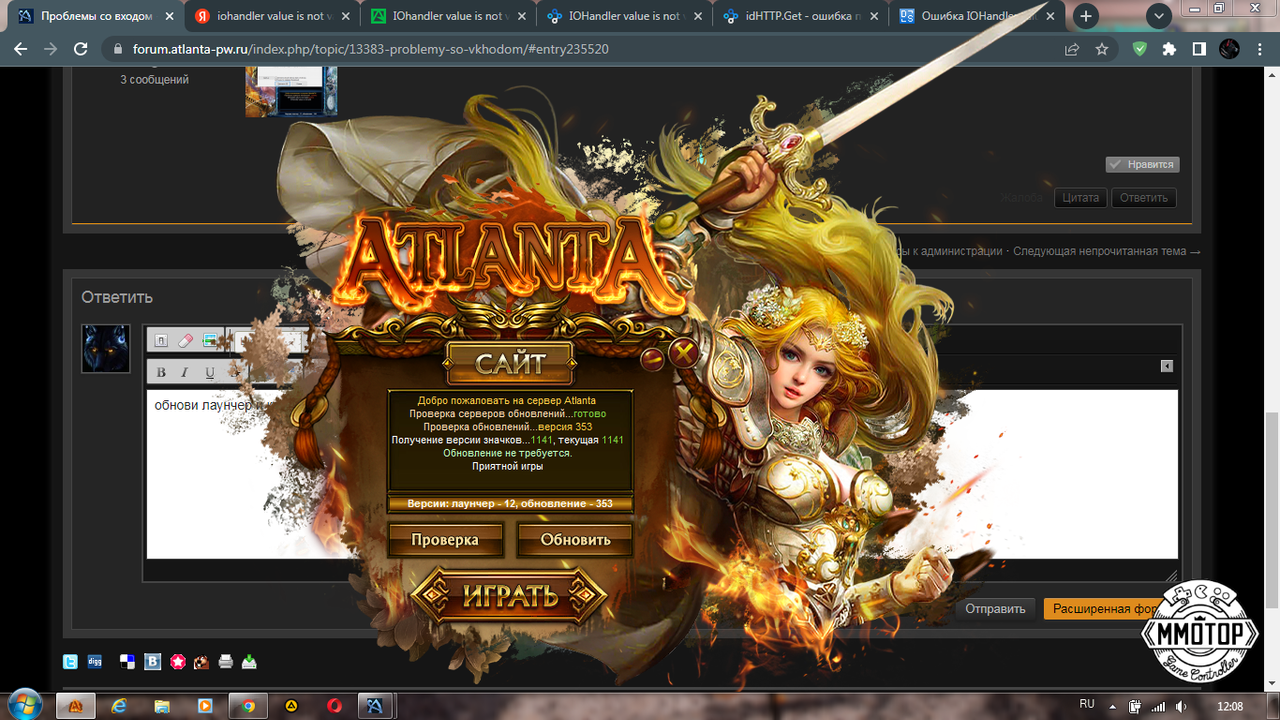Click the RU language indicator in the tray
The height and width of the screenshot is (720, 1280).
point(1087,704)
